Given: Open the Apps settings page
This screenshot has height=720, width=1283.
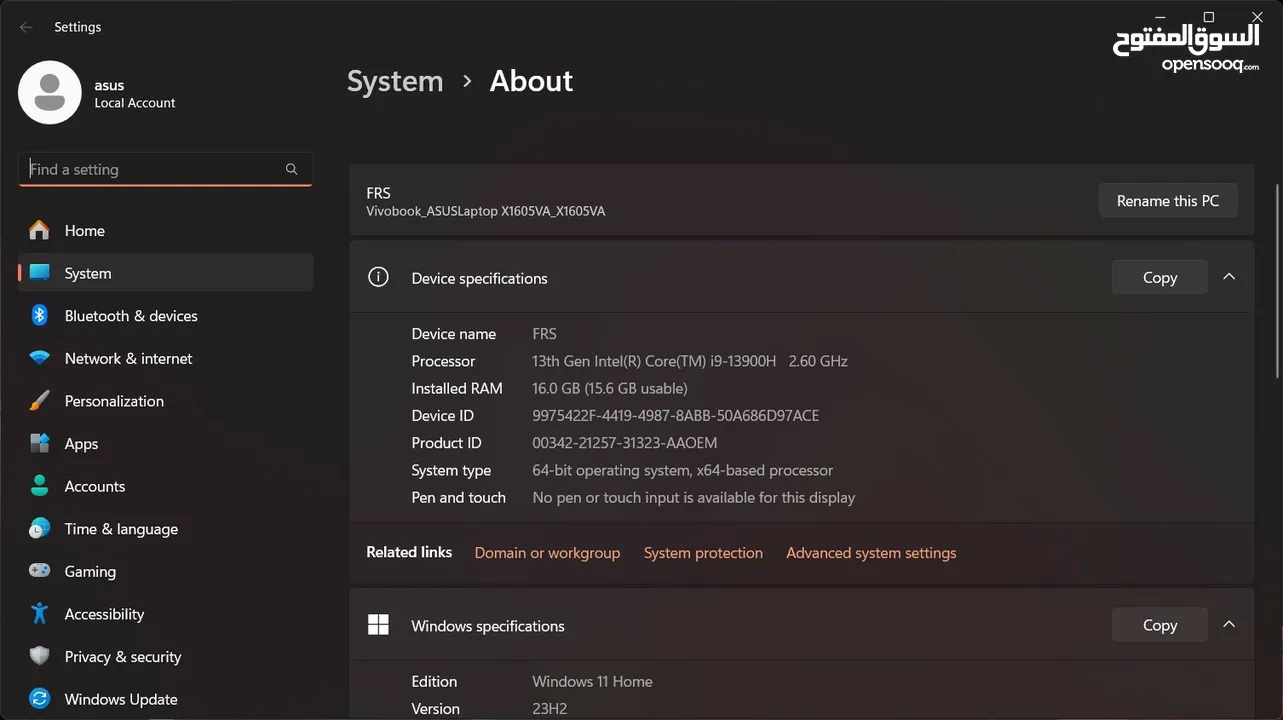Looking at the screenshot, I should pos(166,443).
